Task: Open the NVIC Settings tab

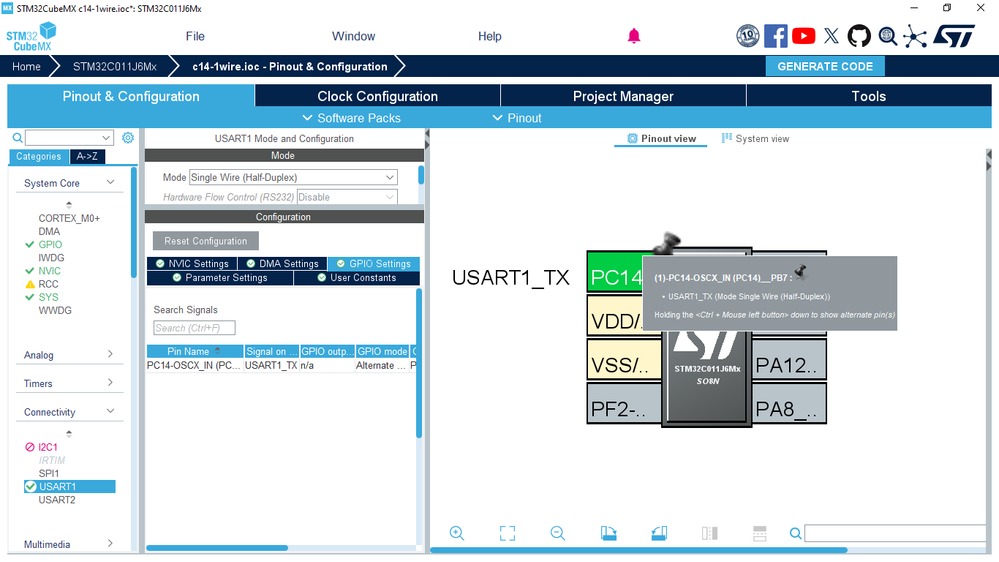Action: click(x=192, y=264)
